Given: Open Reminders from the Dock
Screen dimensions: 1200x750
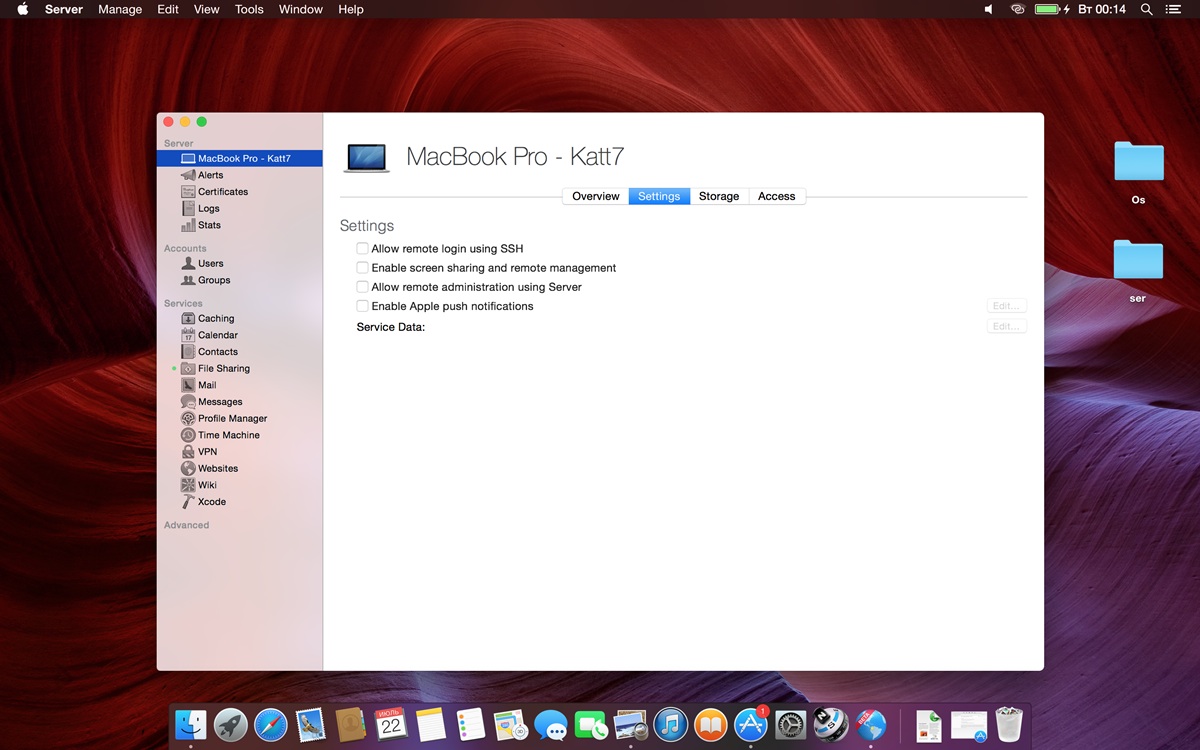Looking at the screenshot, I should click(471, 725).
